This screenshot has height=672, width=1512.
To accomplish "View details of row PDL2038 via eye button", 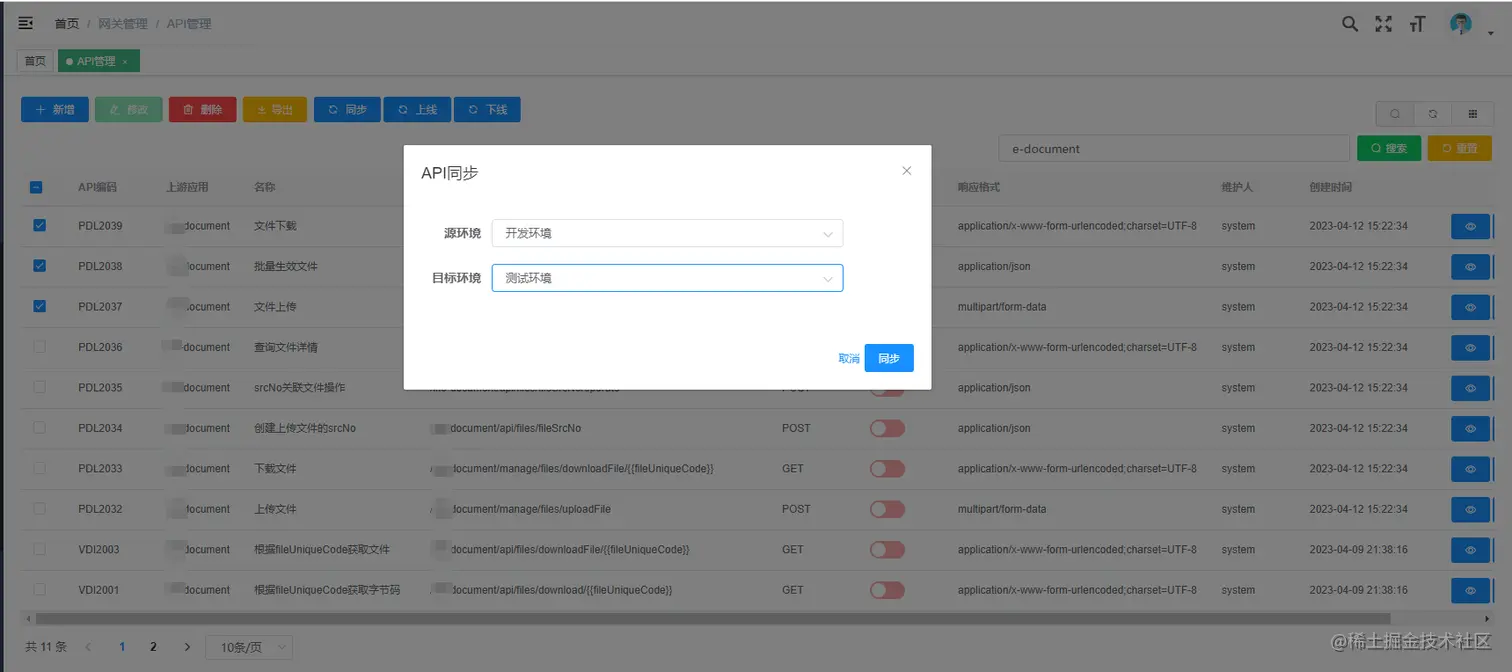I will coord(1470,267).
